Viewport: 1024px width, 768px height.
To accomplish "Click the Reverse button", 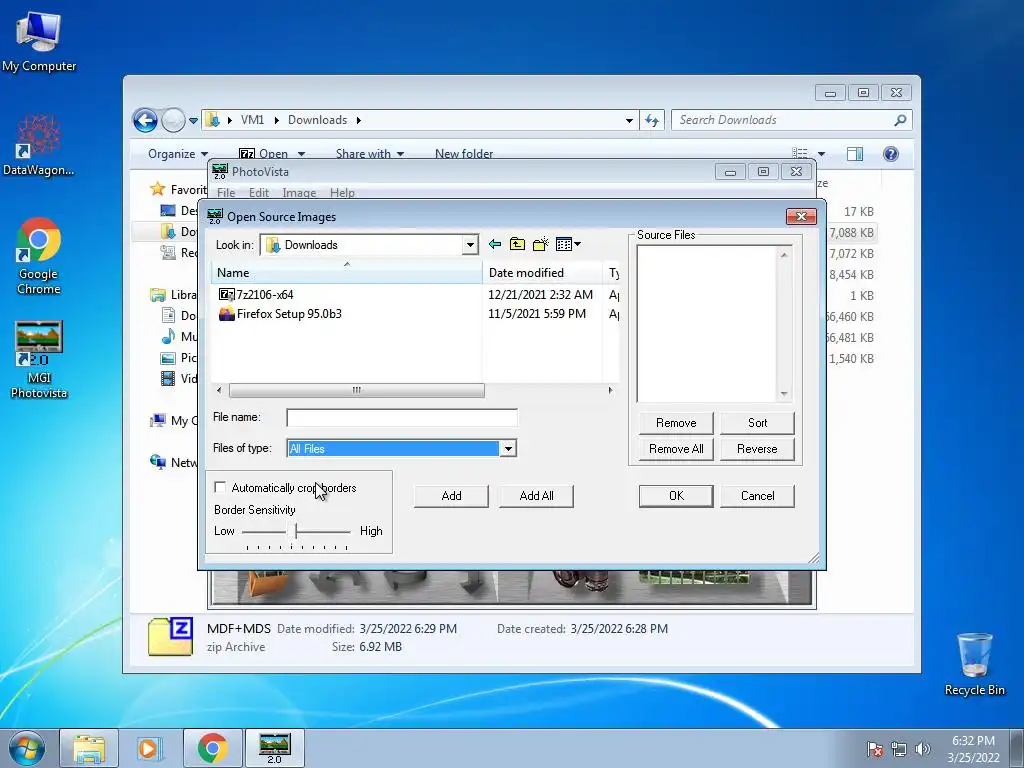I will click(758, 449).
